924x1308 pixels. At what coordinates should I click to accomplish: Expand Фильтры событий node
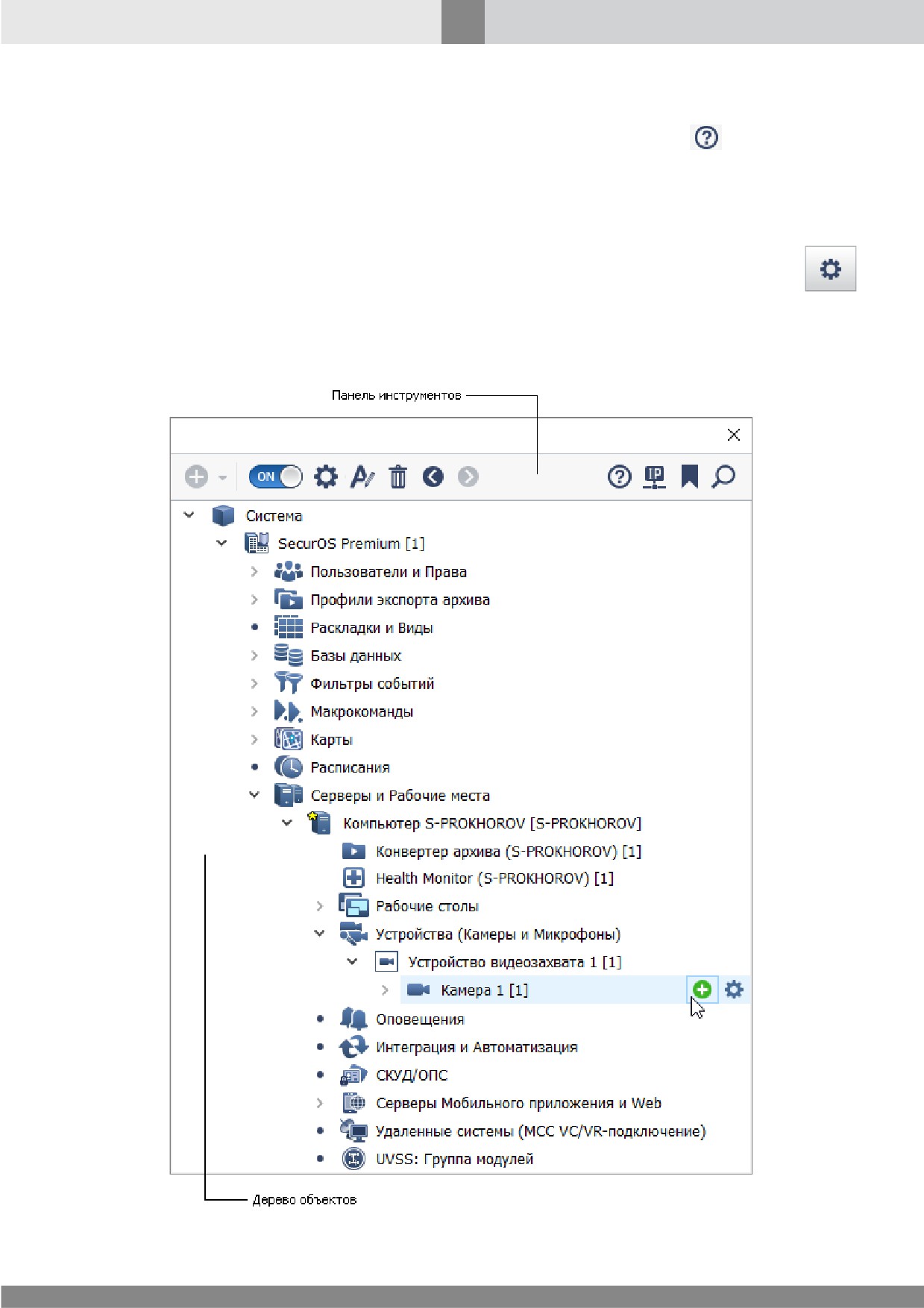(x=254, y=684)
